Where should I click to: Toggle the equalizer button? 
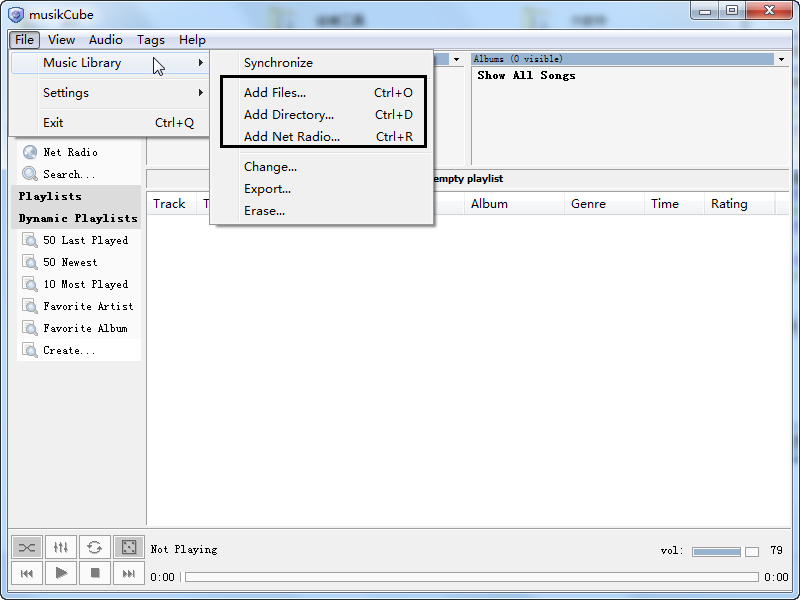click(61, 547)
